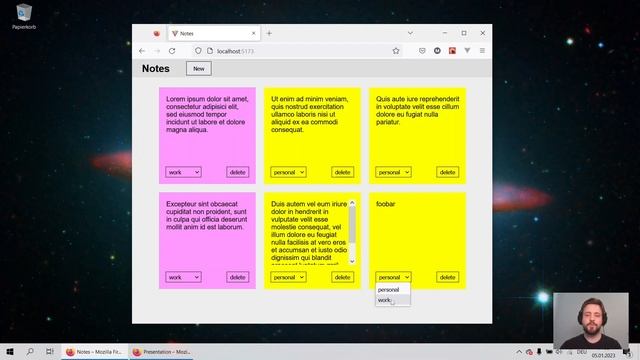Image resolution: width=640 pixels, height=360 pixels.
Task: Open a new browser tab with plus
Action: click(269, 33)
